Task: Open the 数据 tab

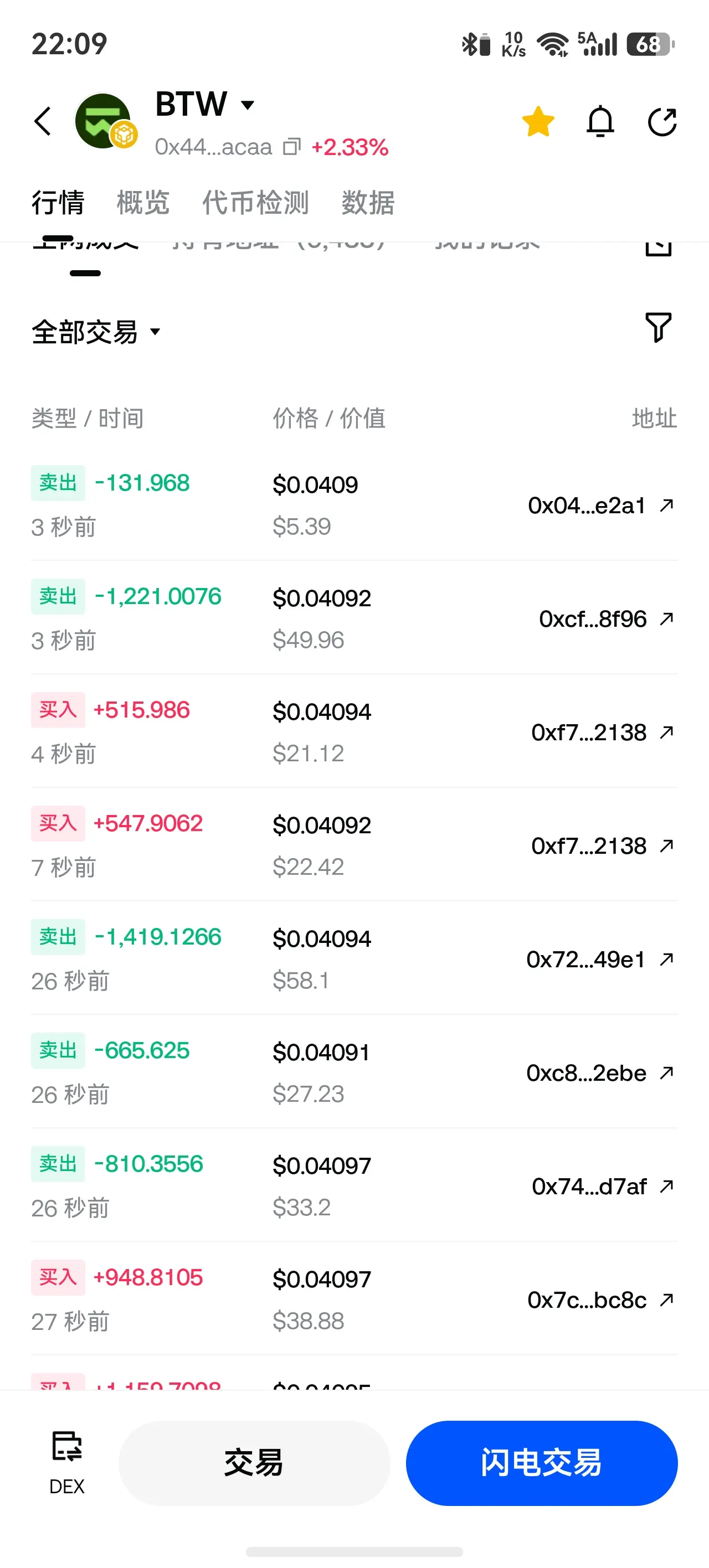Action: pyautogui.click(x=368, y=202)
